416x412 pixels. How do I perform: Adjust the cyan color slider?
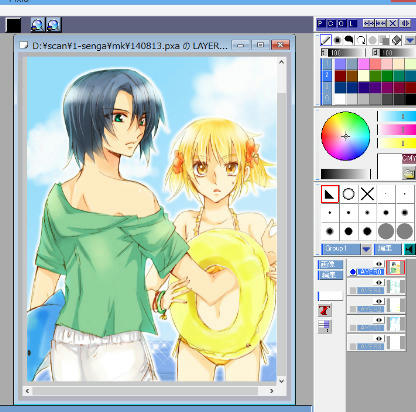point(398,116)
